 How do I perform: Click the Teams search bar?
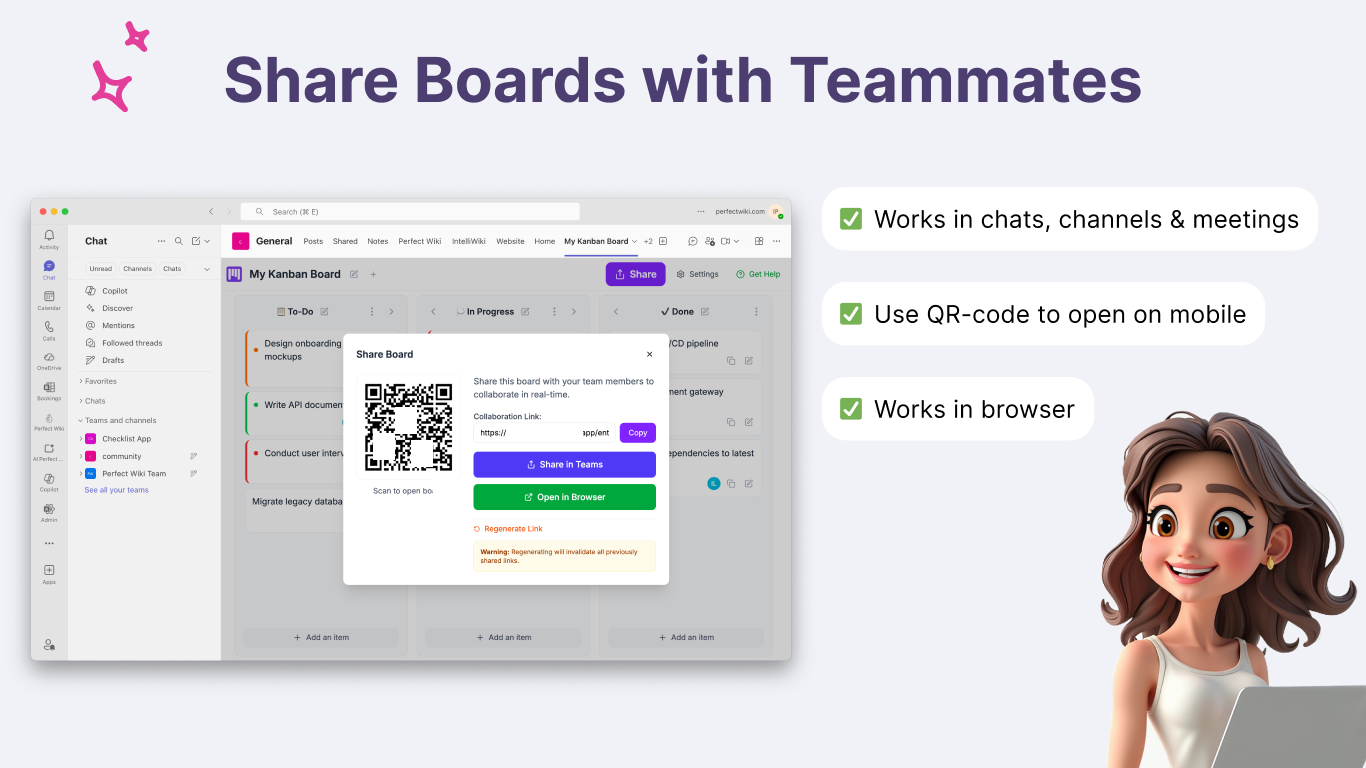[410, 212]
